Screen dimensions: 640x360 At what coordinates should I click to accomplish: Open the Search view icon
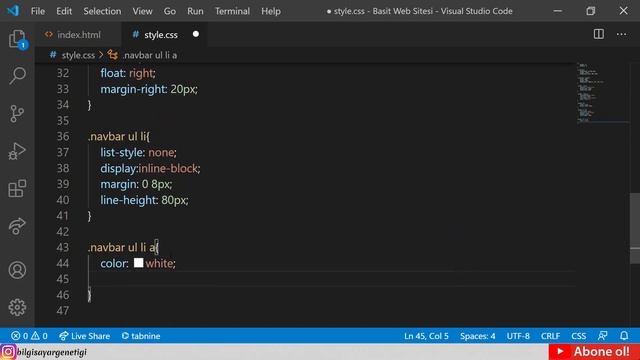click(x=17, y=76)
